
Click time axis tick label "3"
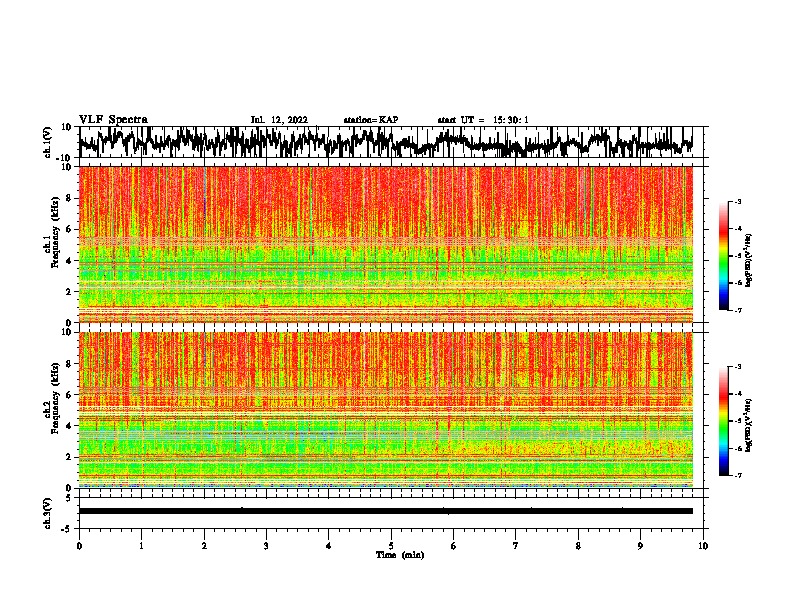pos(266,546)
